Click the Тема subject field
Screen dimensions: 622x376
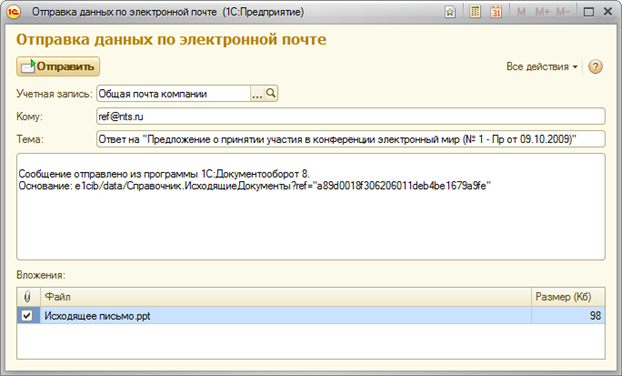351,139
